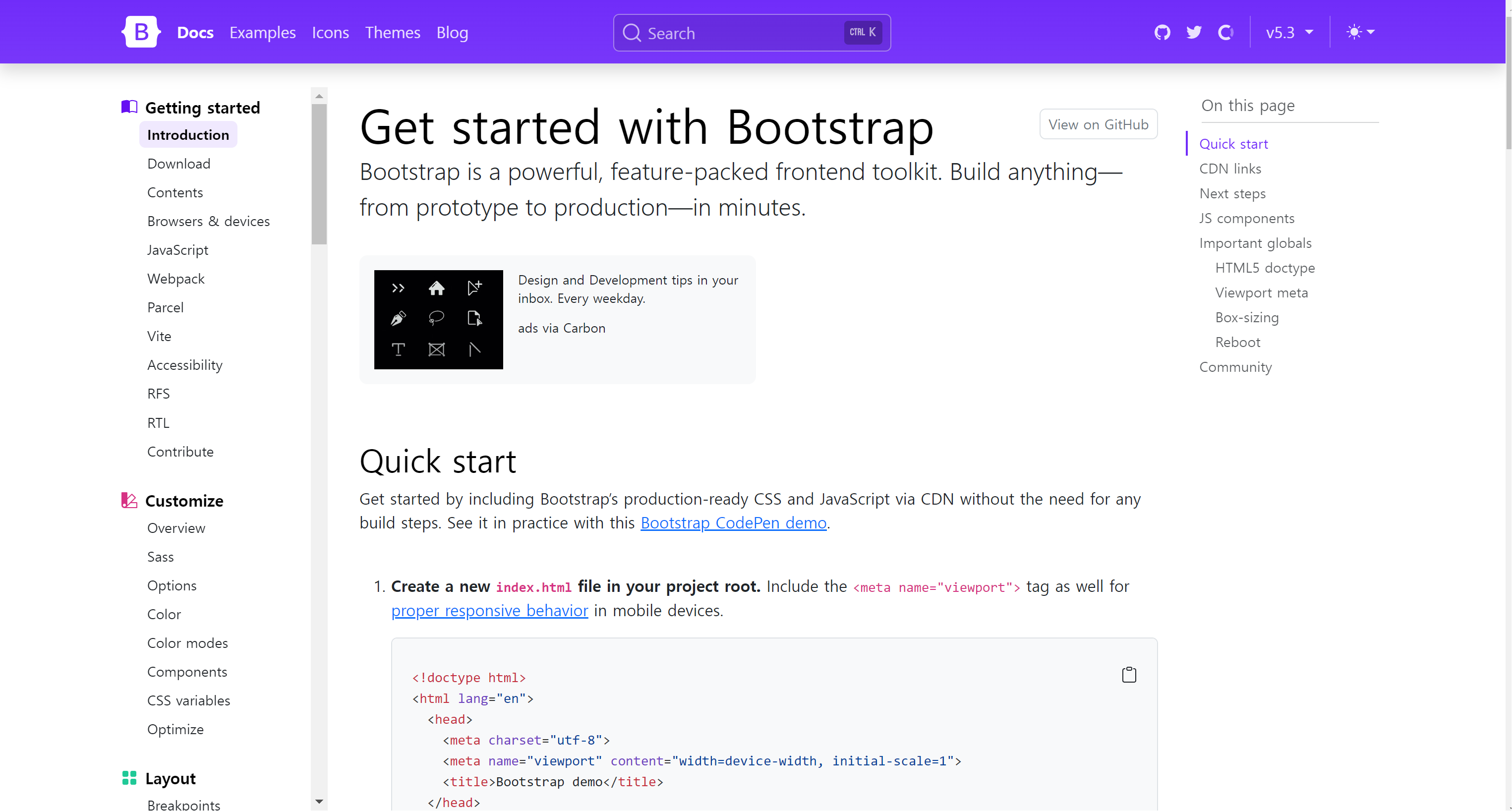Open RTL in the sidebar

coord(158,422)
